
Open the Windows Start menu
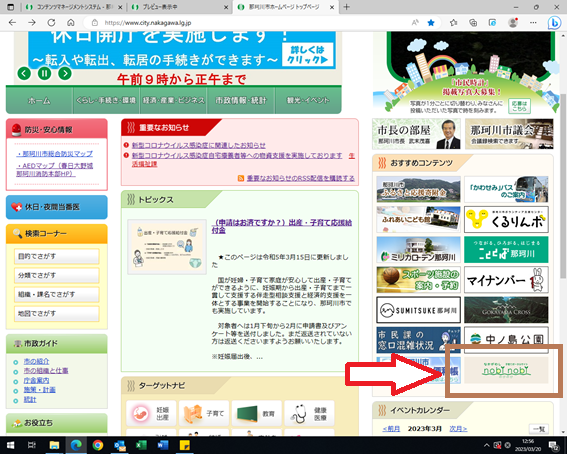click(10, 445)
